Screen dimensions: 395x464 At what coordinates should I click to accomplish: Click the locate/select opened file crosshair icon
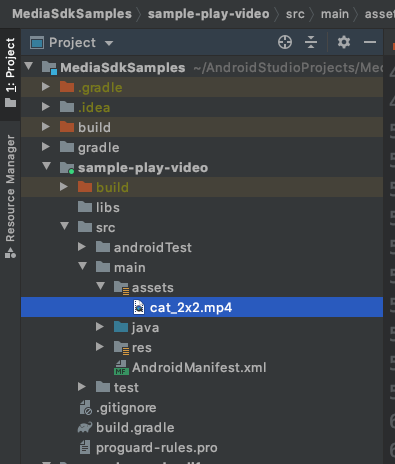click(x=285, y=42)
